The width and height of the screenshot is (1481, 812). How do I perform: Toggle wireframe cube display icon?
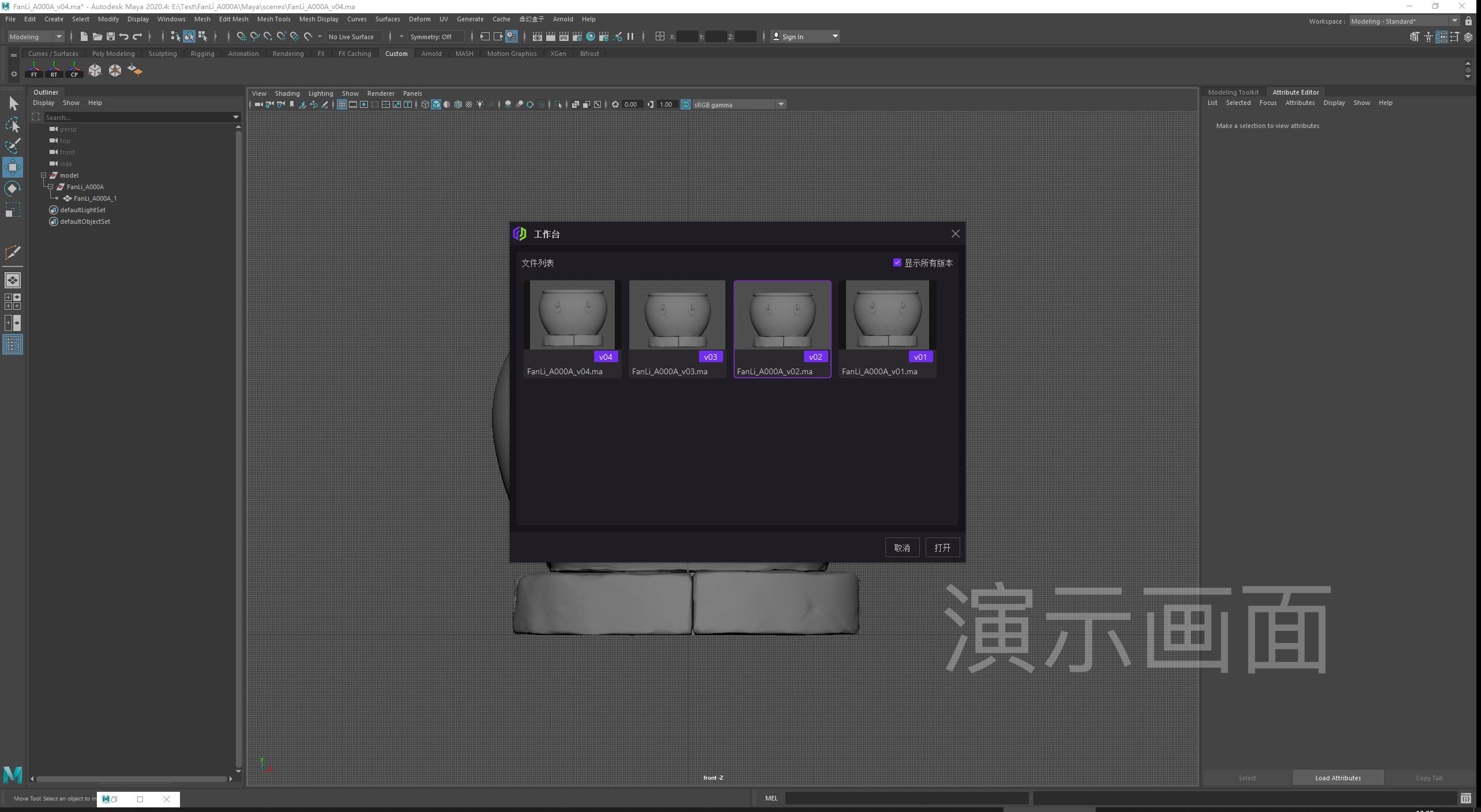425,104
